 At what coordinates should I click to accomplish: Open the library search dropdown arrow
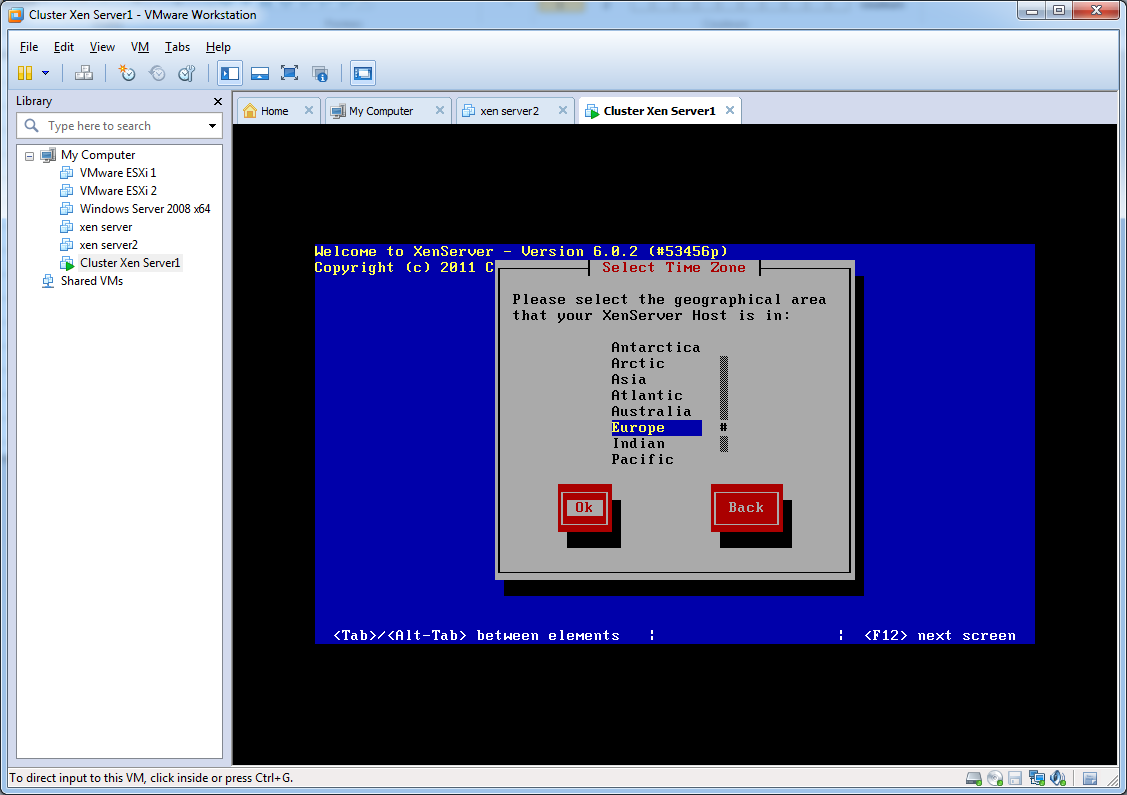pos(212,126)
